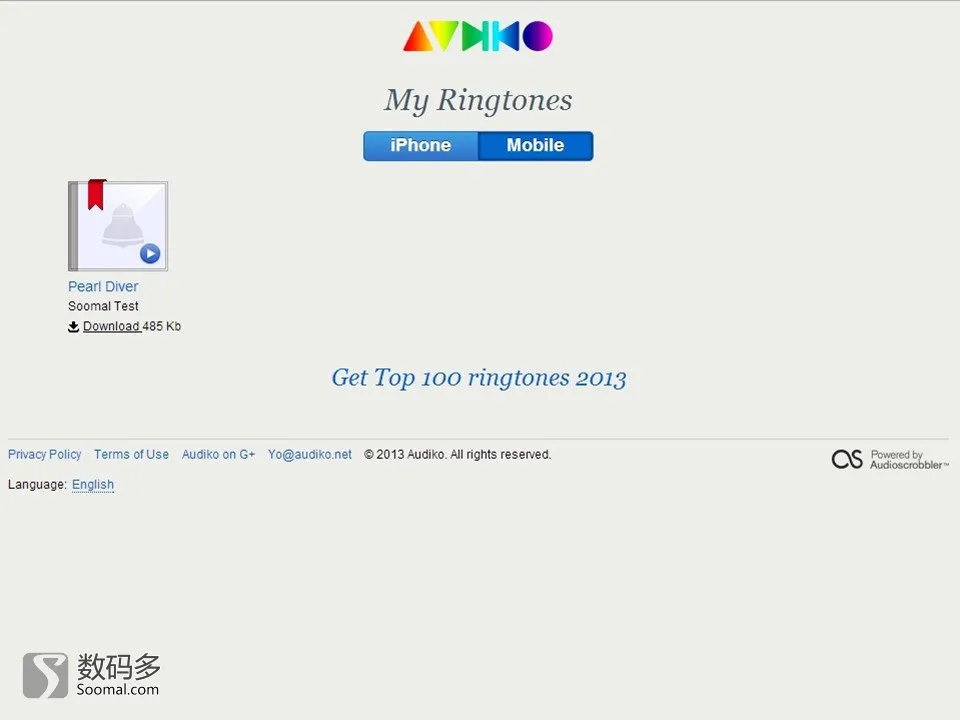Open the Pearl Diver title link

click(103, 287)
